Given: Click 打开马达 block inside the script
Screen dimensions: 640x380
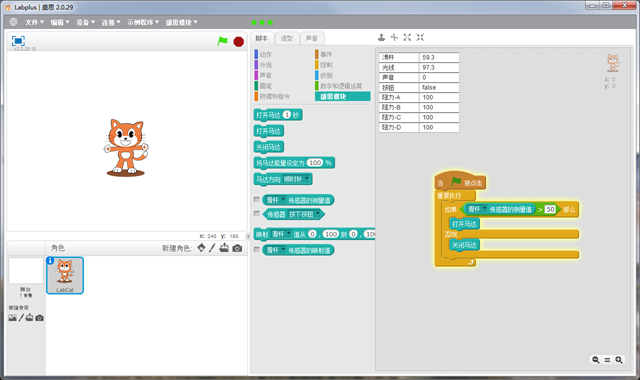Looking at the screenshot, I should 464,224.
